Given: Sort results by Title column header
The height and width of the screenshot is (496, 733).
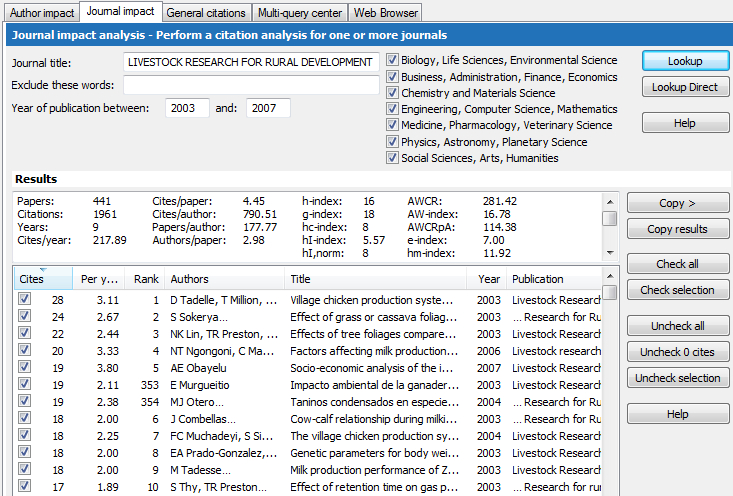Looking at the screenshot, I should (x=375, y=279).
